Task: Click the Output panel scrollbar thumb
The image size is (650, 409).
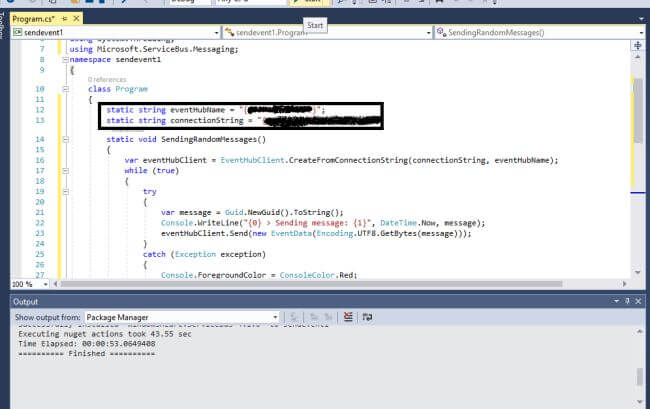Action: pos(640,376)
